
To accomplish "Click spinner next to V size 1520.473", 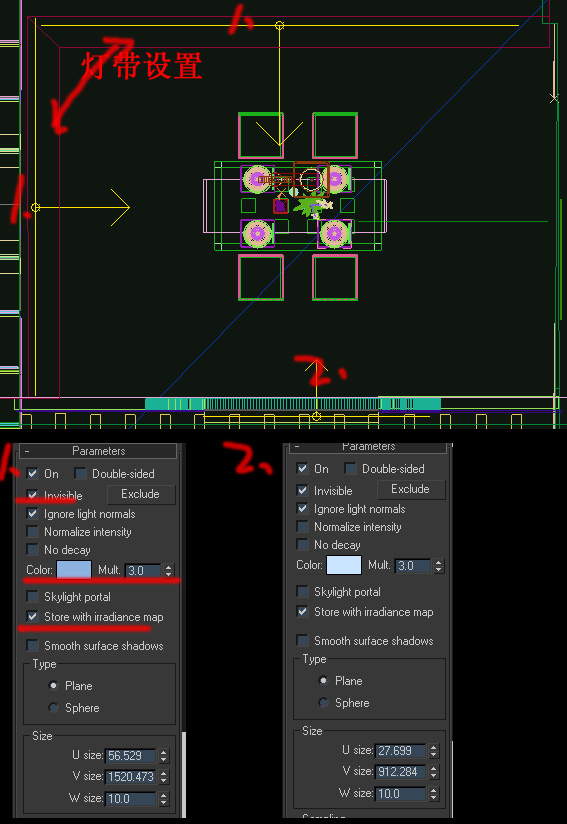I will 163,776.
